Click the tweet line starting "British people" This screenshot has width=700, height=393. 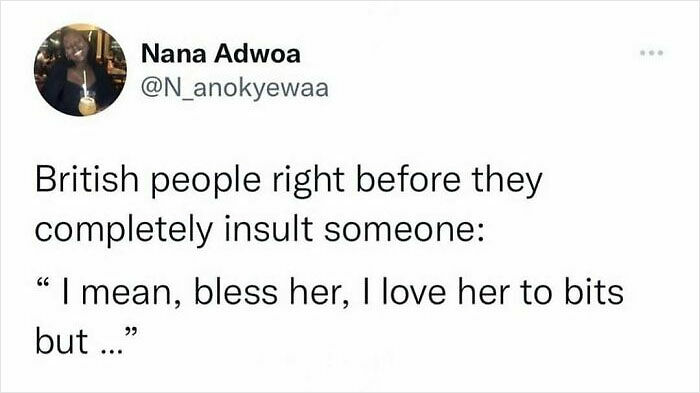(x=289, y=180)
